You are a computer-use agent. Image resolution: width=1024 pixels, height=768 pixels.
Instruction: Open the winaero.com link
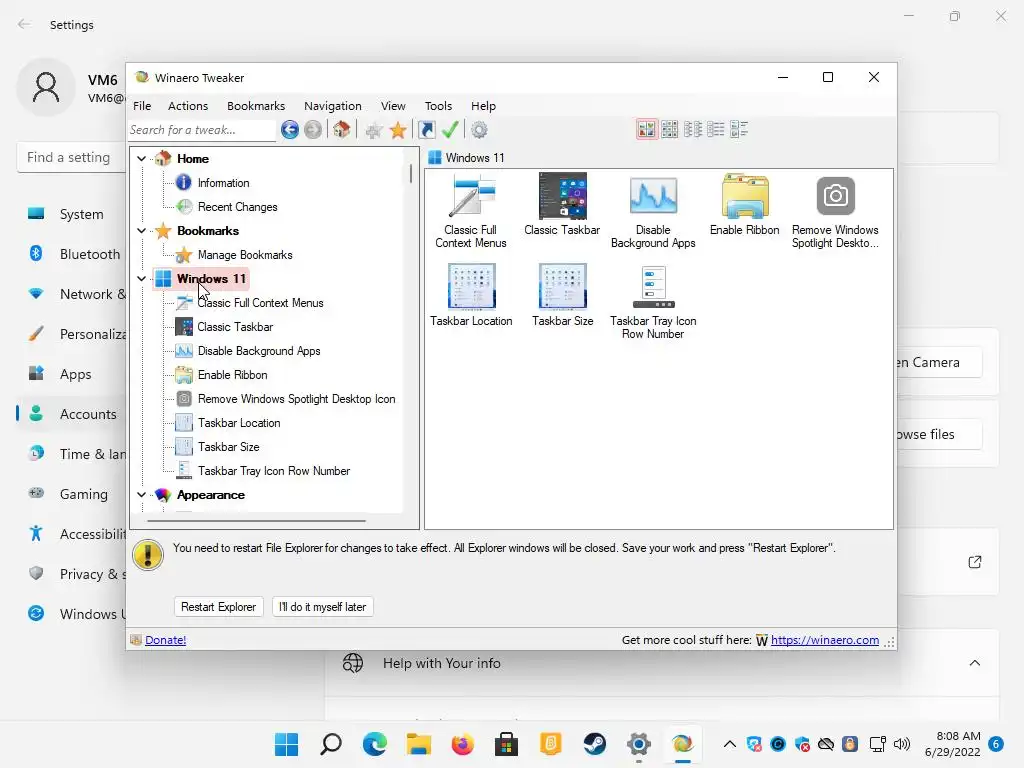pyautogui.click(x=825, y=640)
